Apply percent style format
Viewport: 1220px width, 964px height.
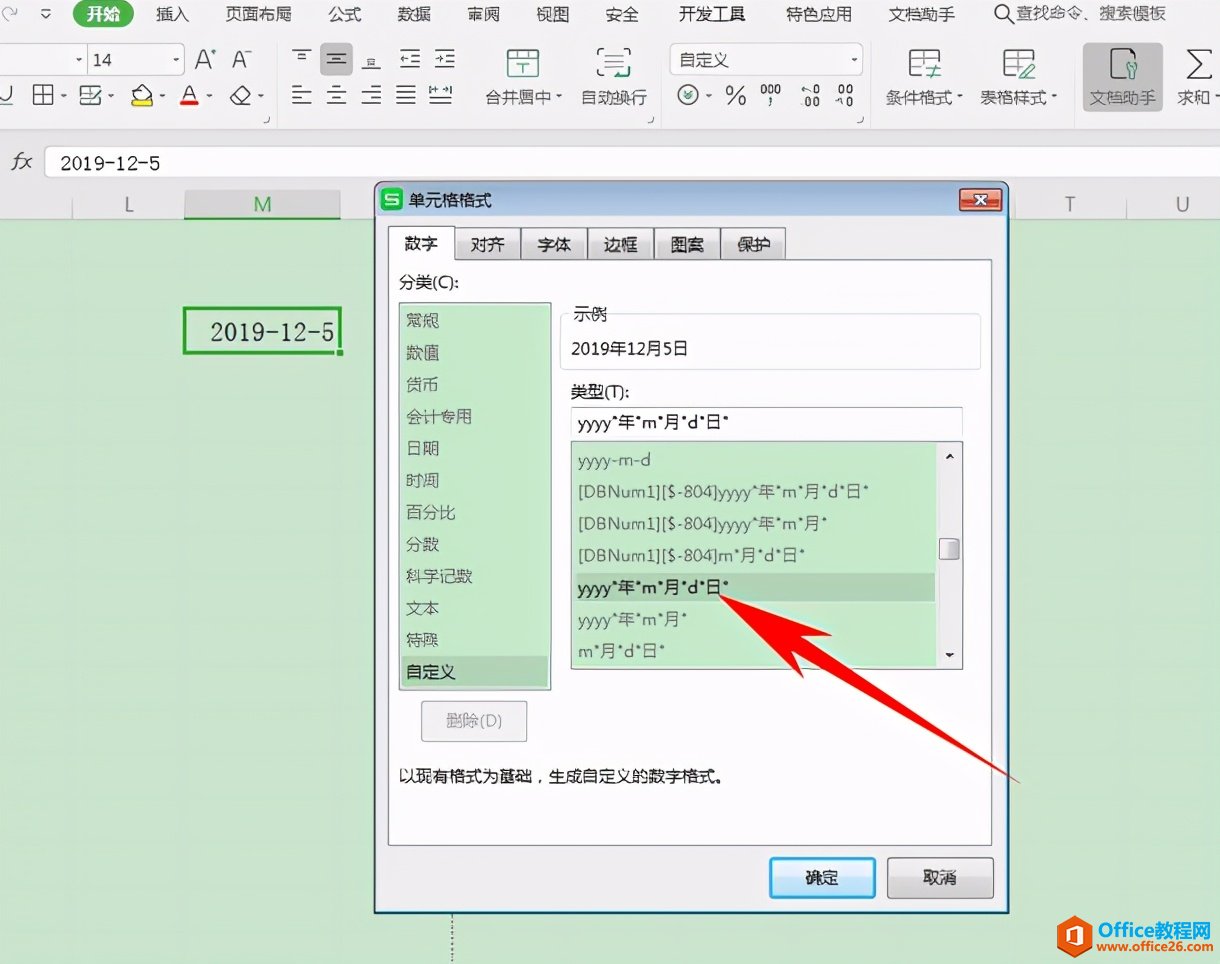tap(736, 96)
